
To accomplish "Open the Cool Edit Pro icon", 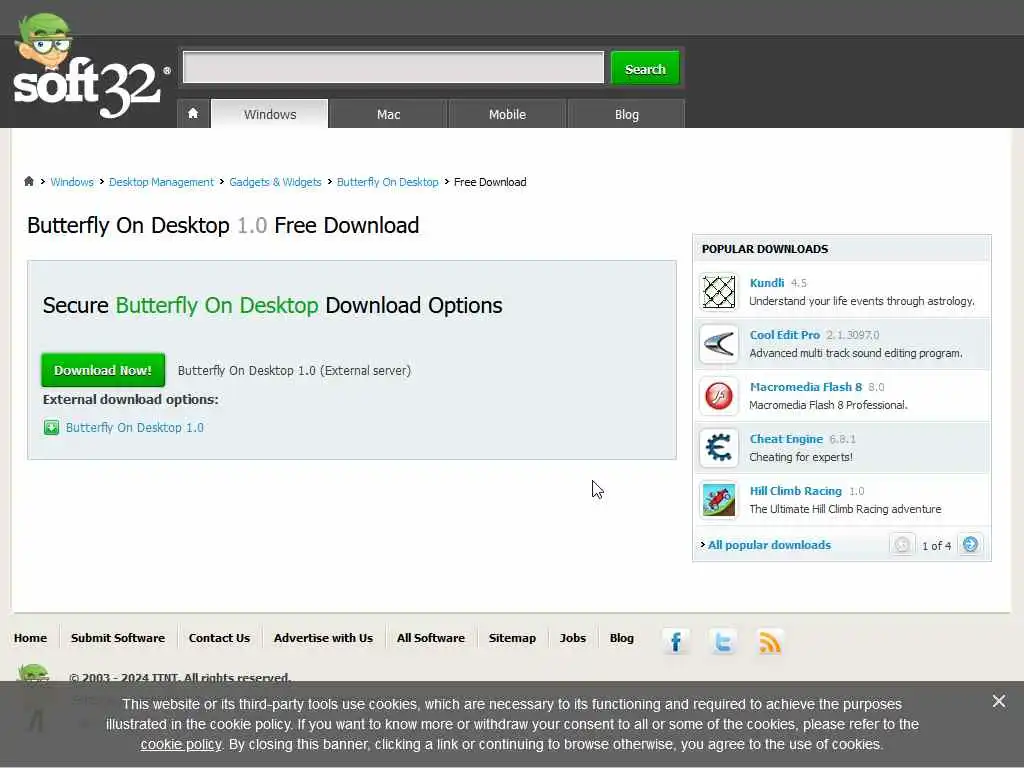I will (x=718, y=344).
